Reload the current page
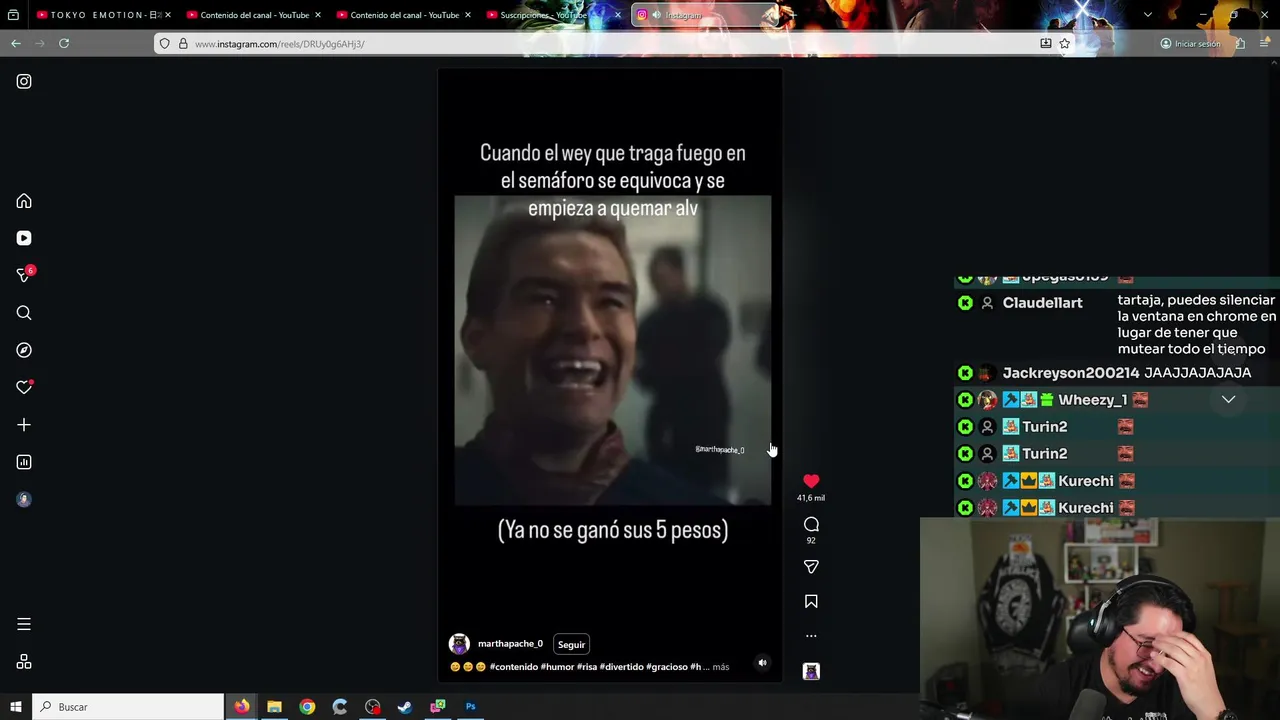 pyautogui.click(x=64, y=44)
